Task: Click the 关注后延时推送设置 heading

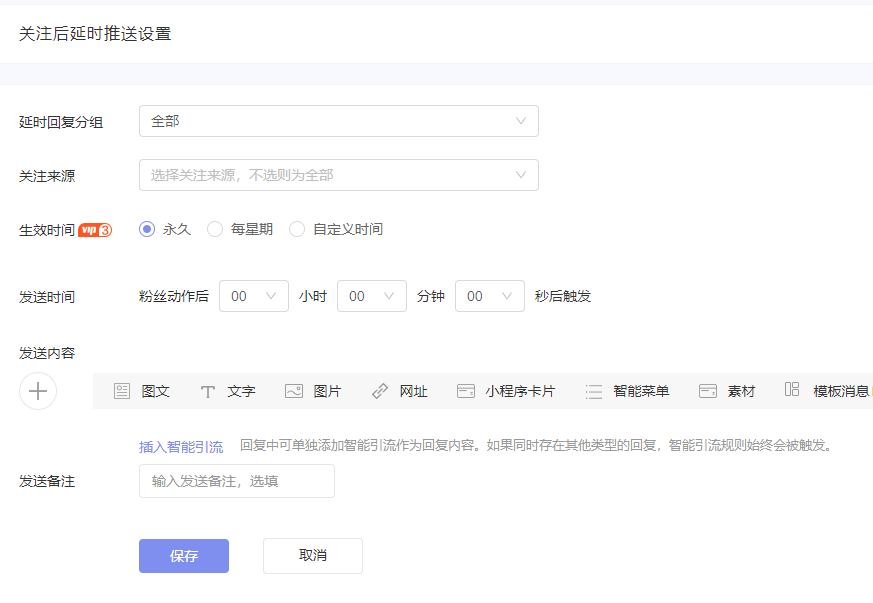Action: [95, 34]
